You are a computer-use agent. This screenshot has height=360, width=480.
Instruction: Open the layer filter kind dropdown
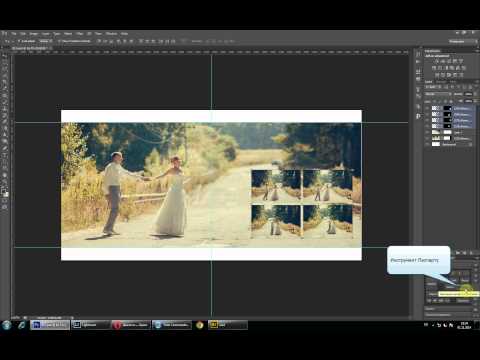pyautogui.click(x=432, y=87)
